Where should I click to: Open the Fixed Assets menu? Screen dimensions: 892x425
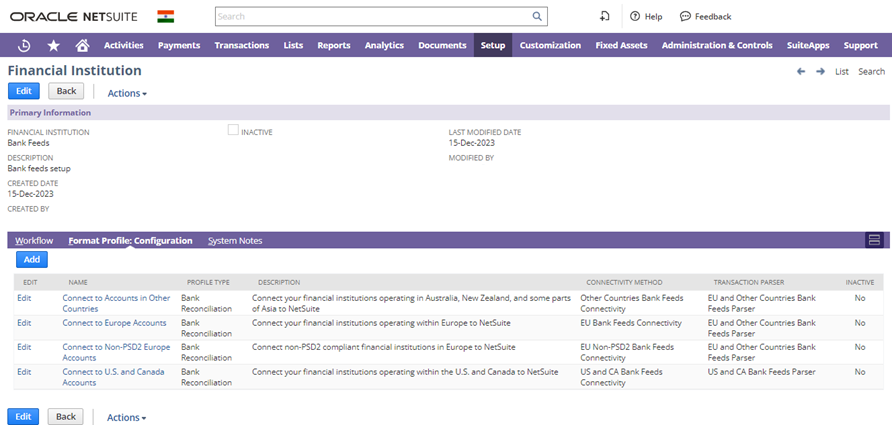point(621,46)
